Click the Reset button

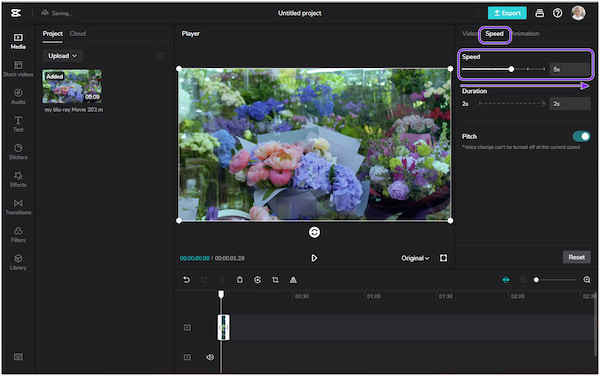tap(576, 257)
